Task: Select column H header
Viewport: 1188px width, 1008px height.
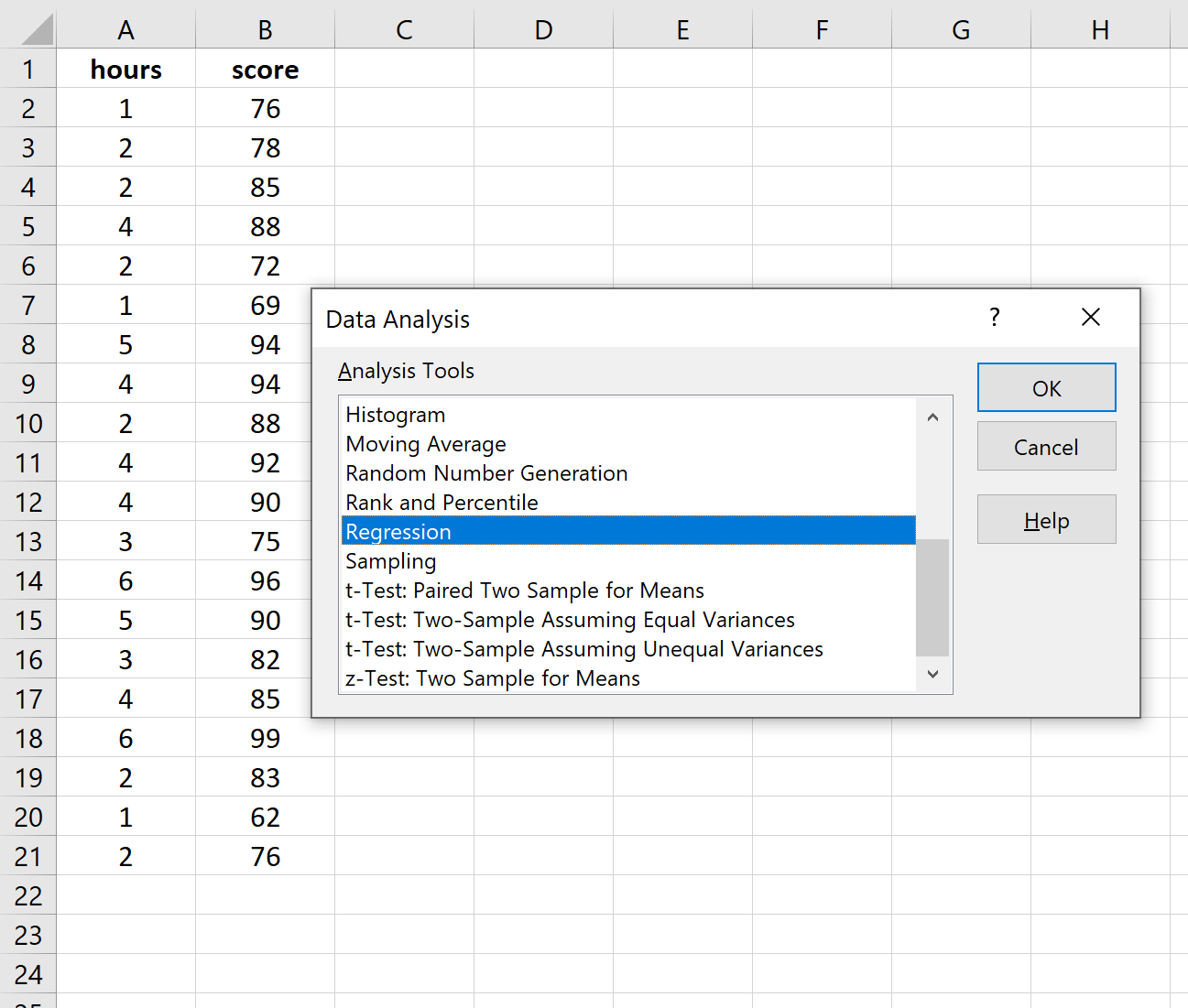Action: coord(1101,30)
